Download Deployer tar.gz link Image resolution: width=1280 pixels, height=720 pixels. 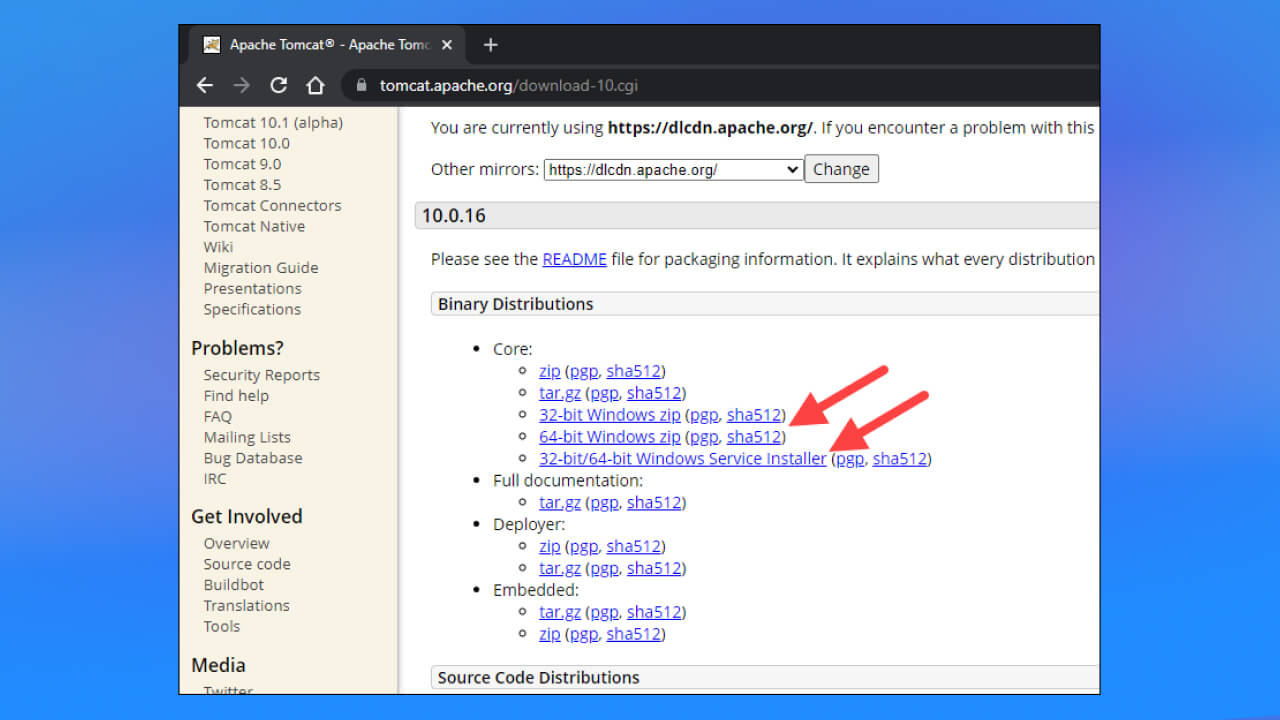560,568
